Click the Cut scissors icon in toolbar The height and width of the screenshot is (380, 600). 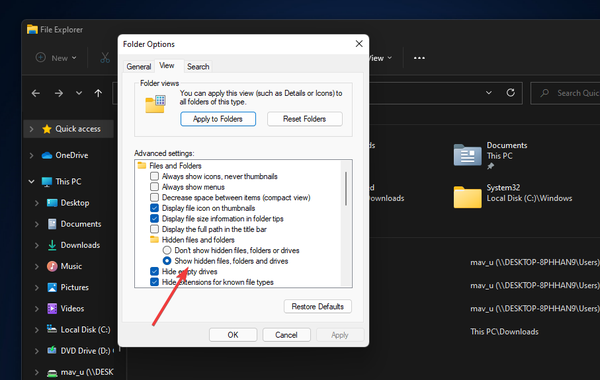pos(105,58)
